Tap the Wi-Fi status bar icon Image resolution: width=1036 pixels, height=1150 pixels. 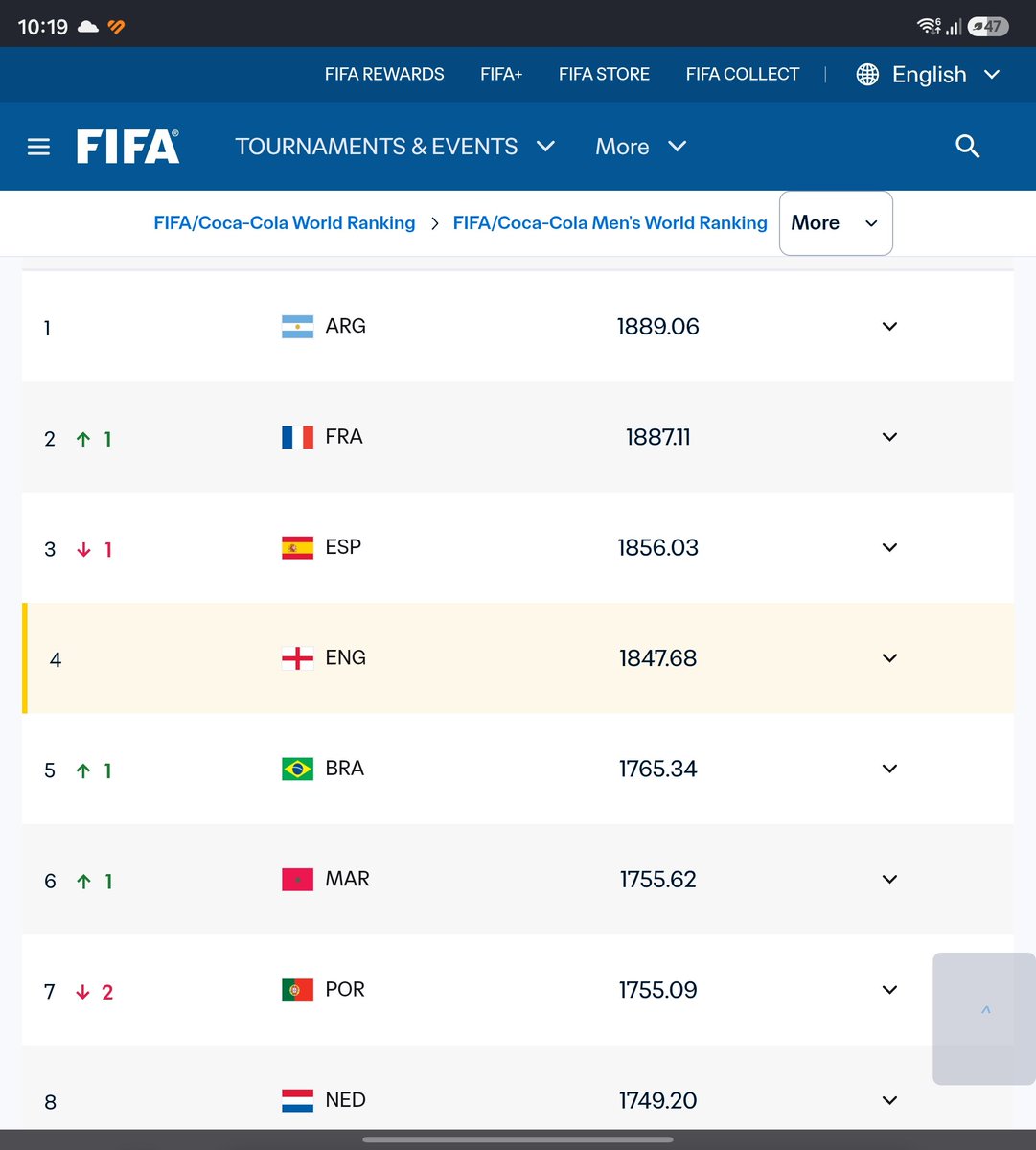click(928, 27)
